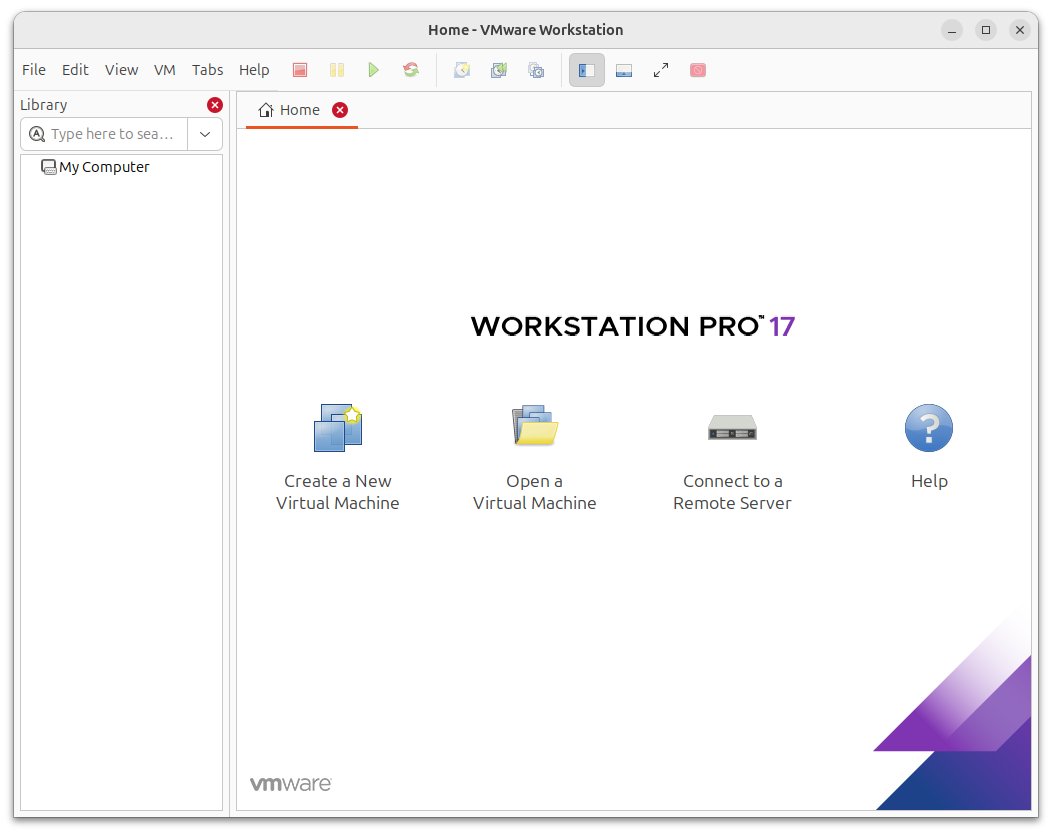
Task: Revert VM to its snapshot
Action: 499,70
